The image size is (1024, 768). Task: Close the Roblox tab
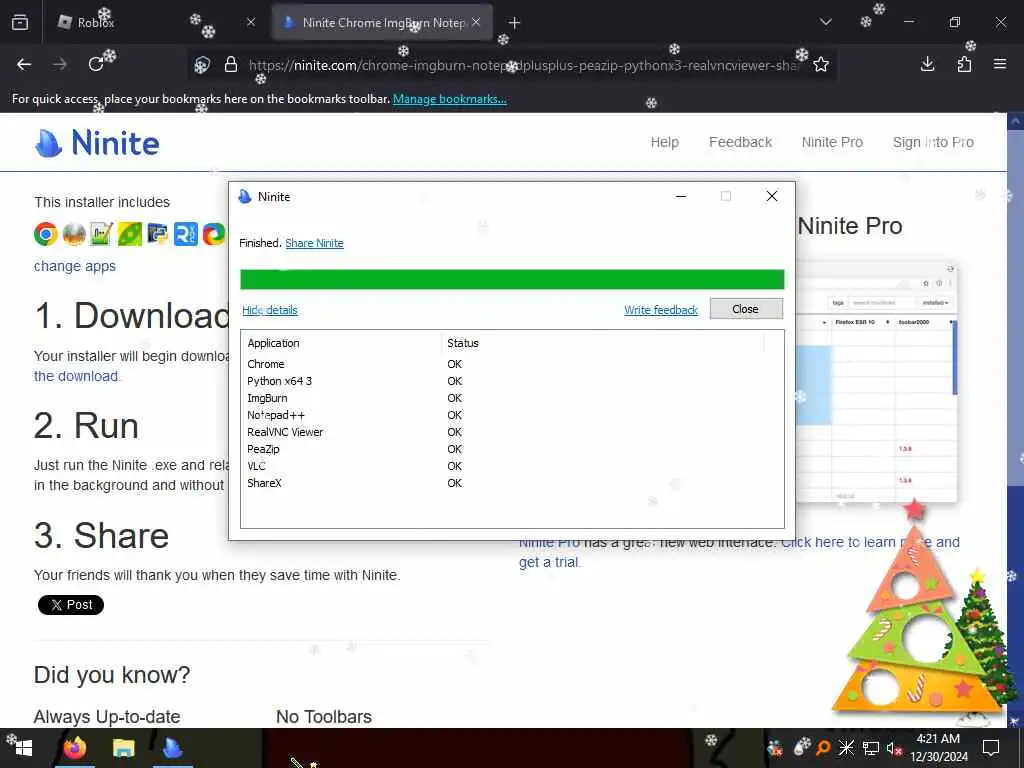coord(251,22)
